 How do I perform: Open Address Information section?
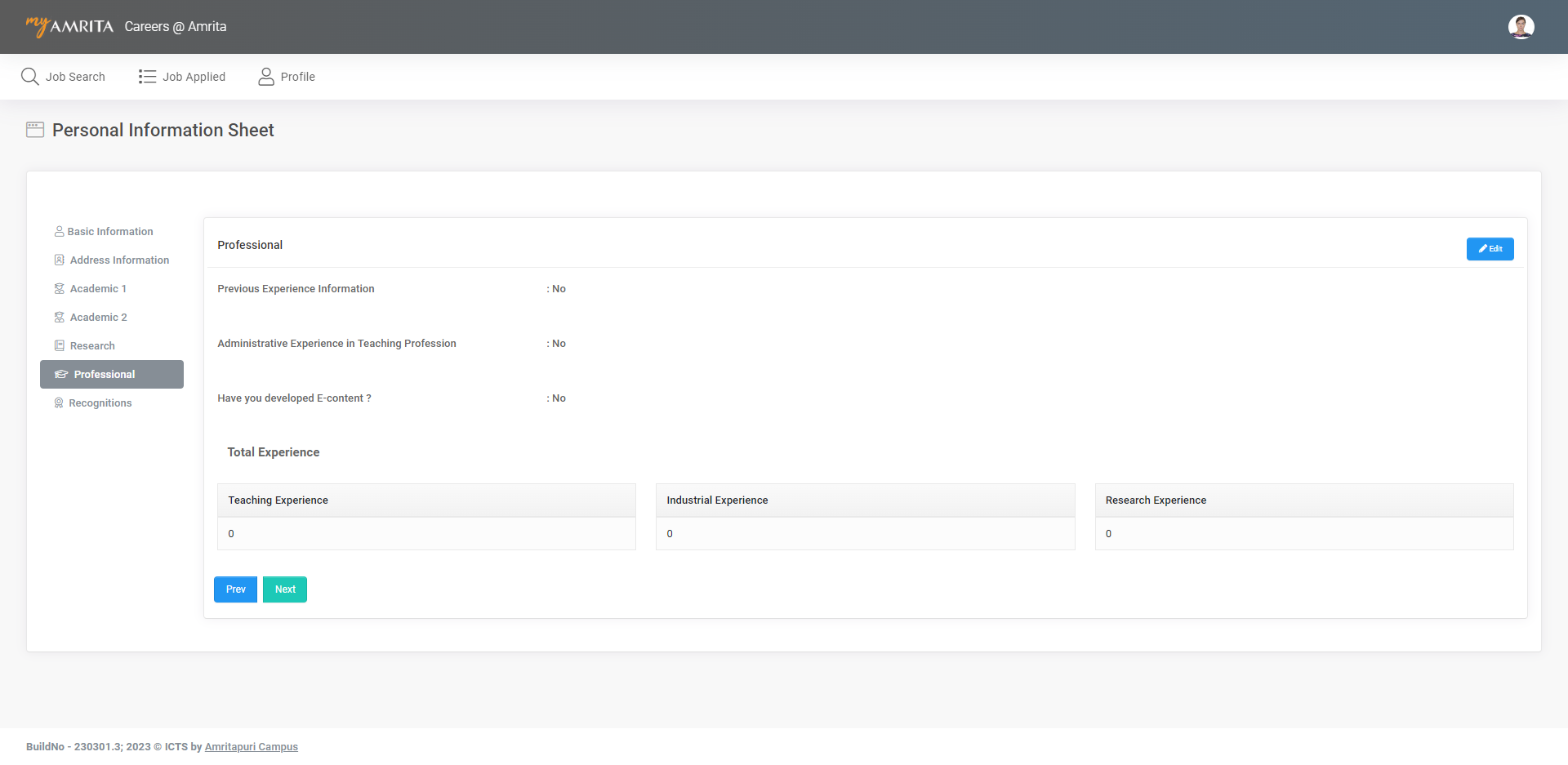click(x=119, y=260)
